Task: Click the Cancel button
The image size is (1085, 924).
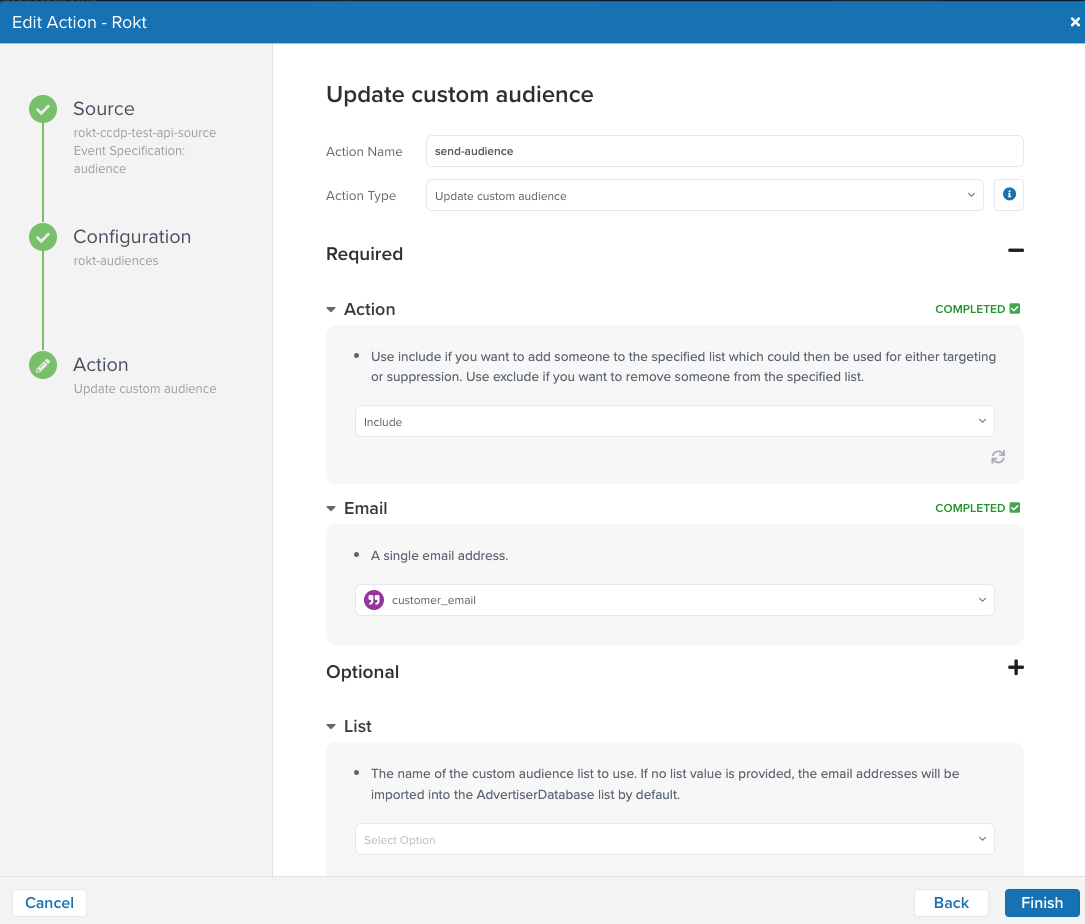Action: point(49,903)
